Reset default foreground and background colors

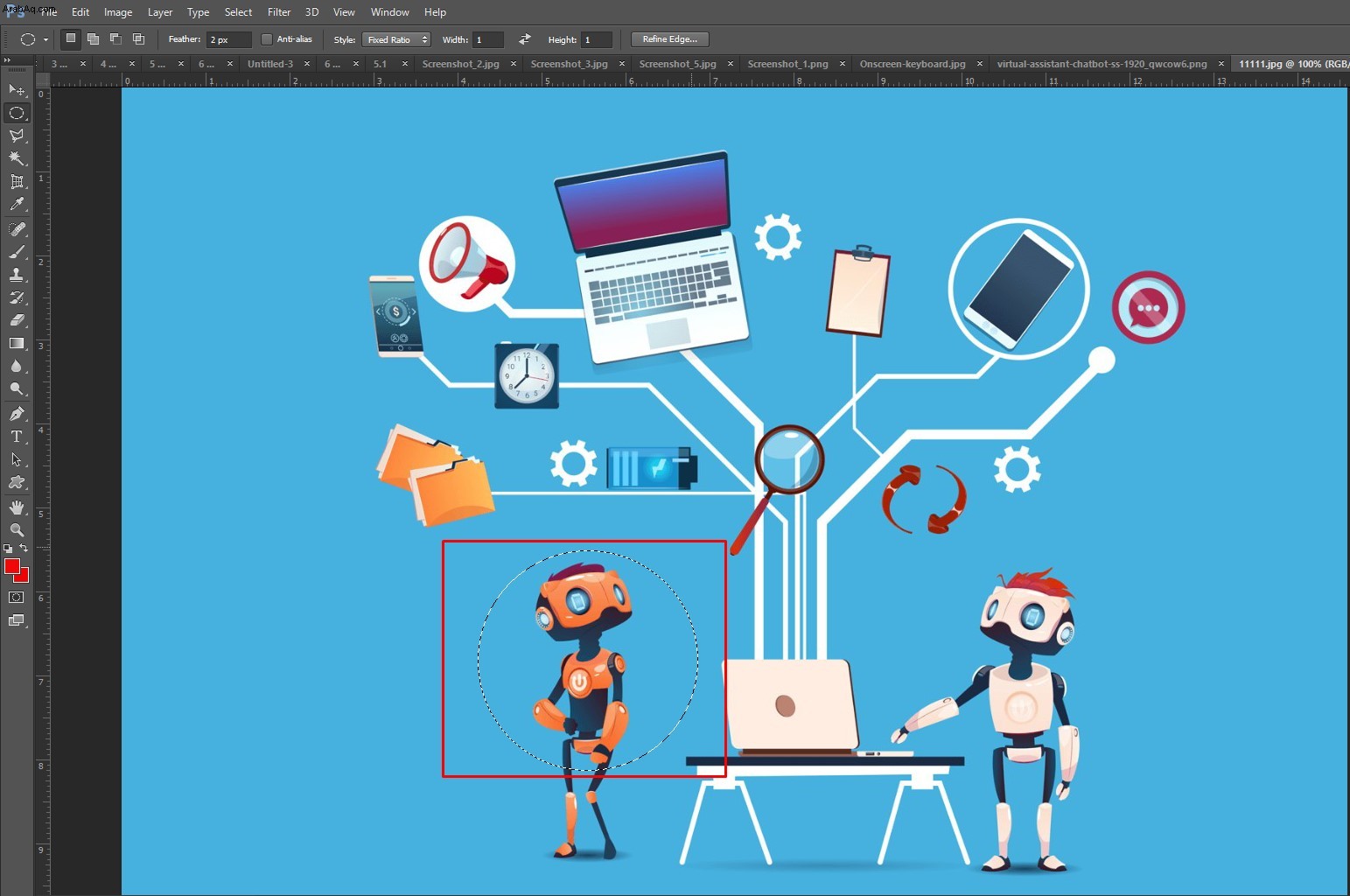coord(8,549)
